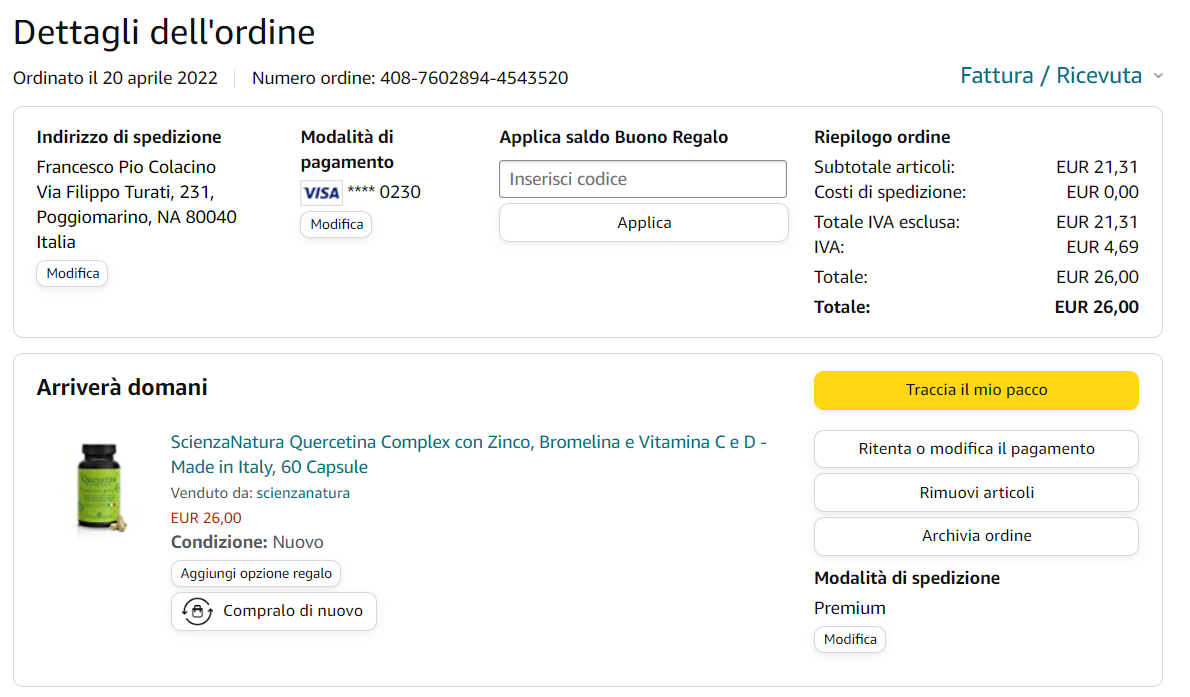Click the reorder icon beside Compralo di nuovo
The height and width of the screenshot is (697, 1190).
(x=197, y=611)
